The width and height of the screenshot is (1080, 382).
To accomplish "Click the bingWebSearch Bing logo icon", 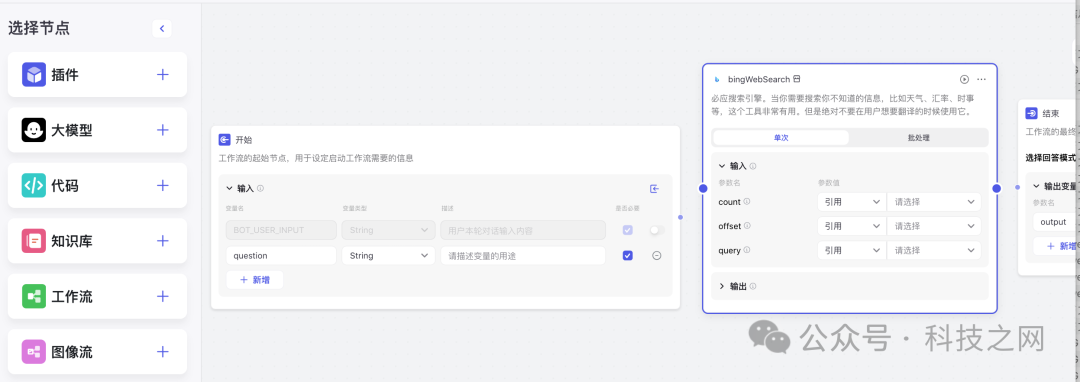I will [x=717, y=80].
